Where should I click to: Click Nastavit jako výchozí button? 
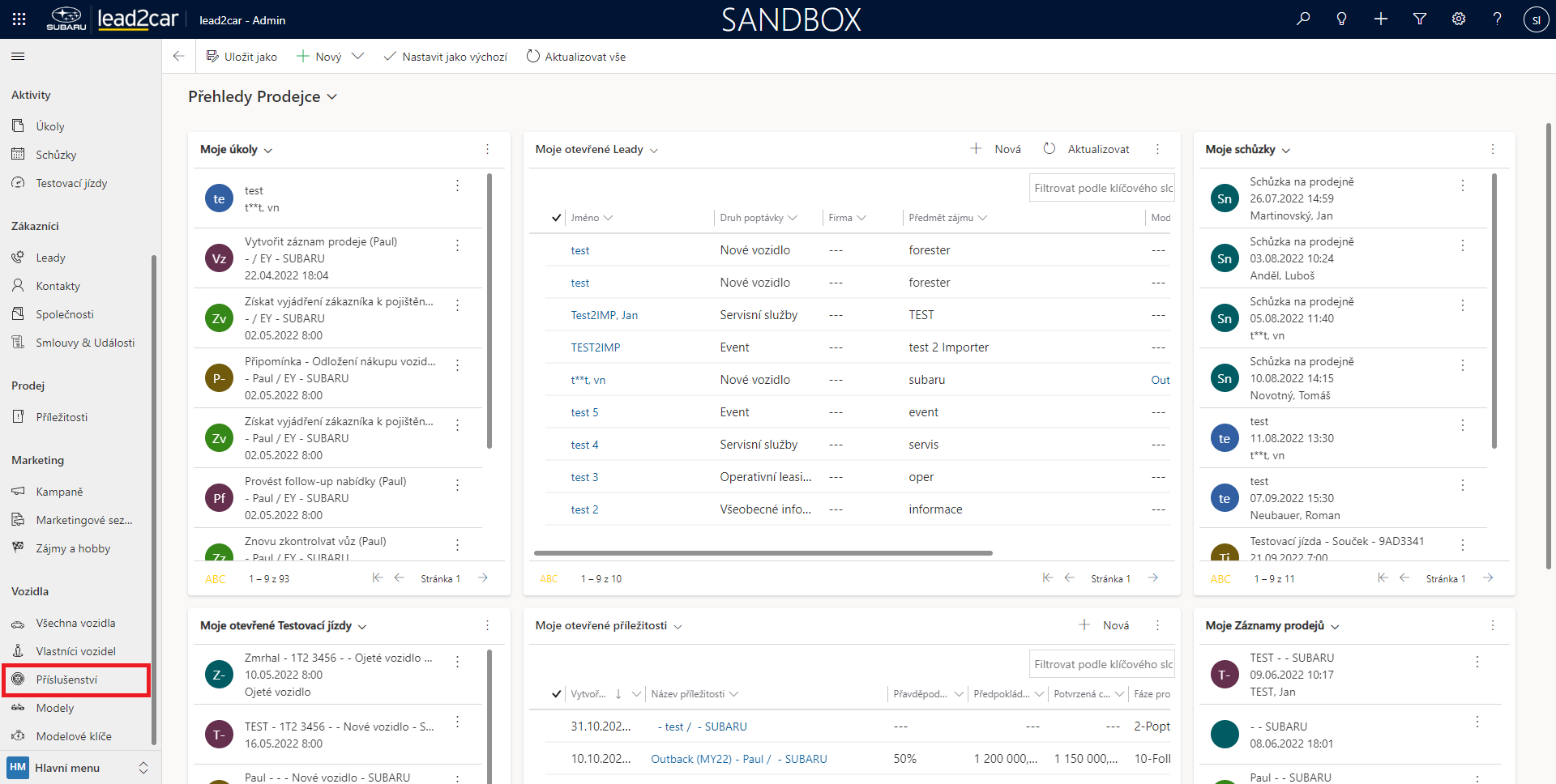tap(446, 57)
